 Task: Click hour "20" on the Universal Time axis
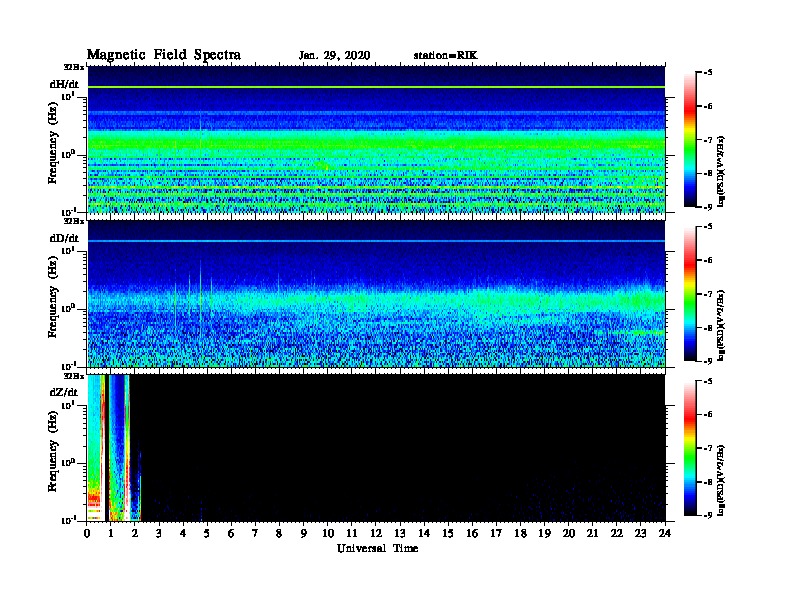569,533
